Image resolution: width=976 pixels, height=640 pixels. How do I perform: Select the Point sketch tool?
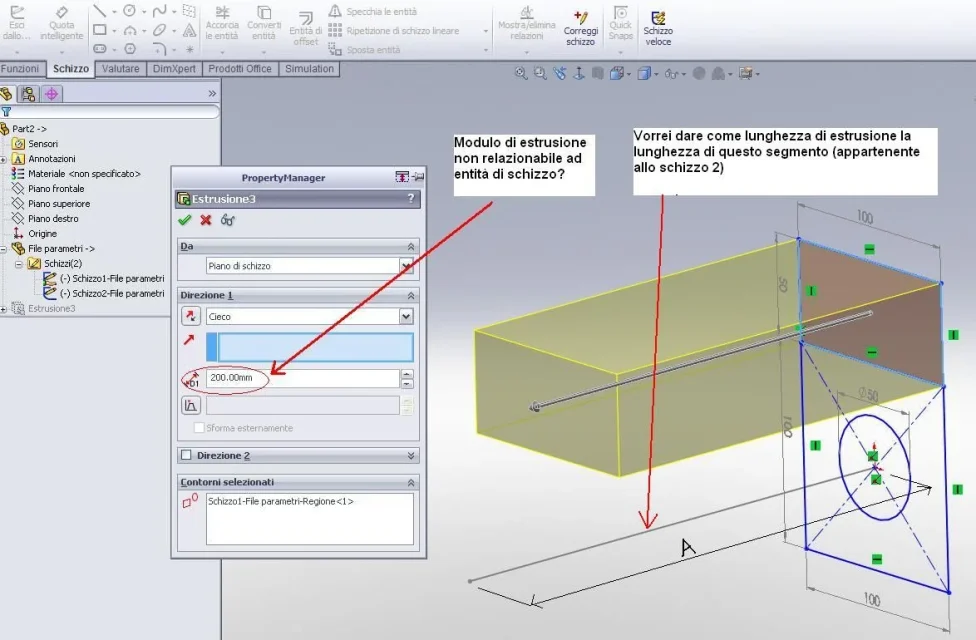click(190, 49)
